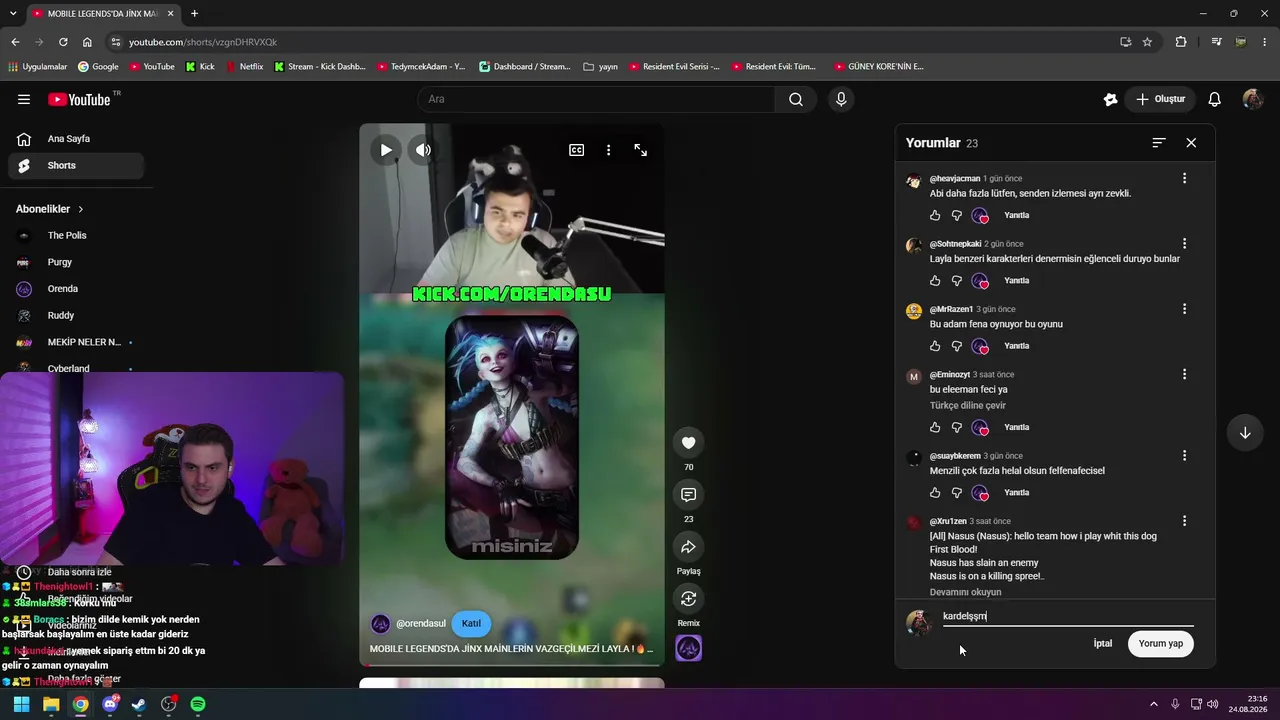1280x720 pixels.
Task: Close the Yorumlar comments panel
Action: 1191,143
